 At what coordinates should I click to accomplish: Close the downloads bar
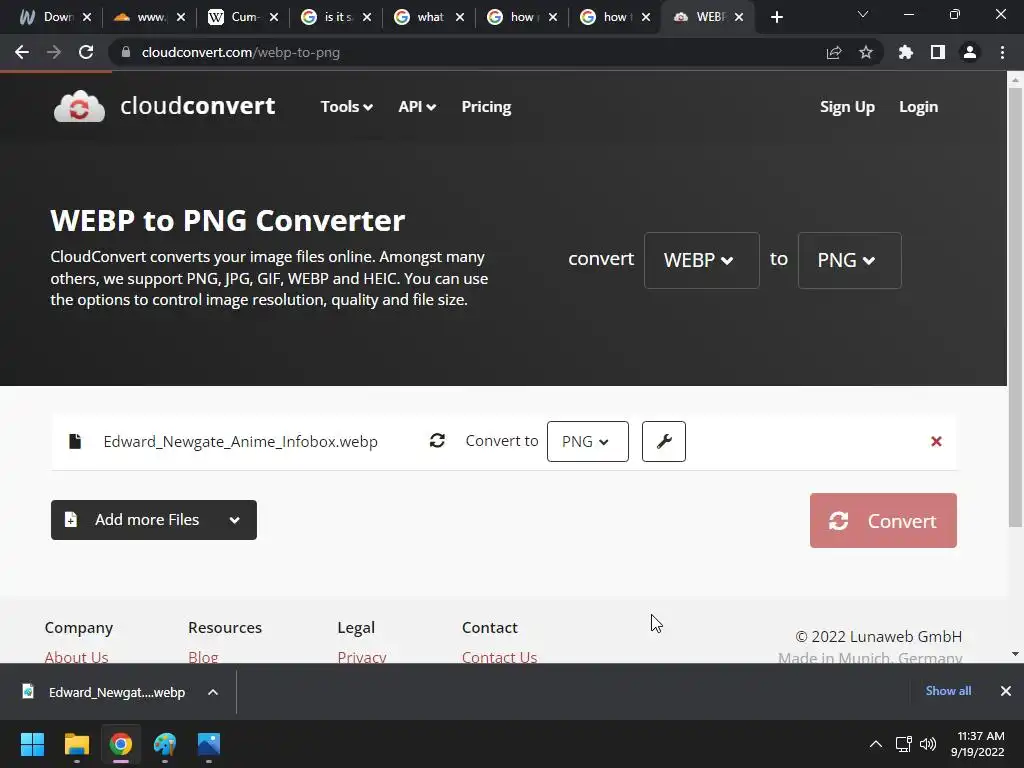1006,691
